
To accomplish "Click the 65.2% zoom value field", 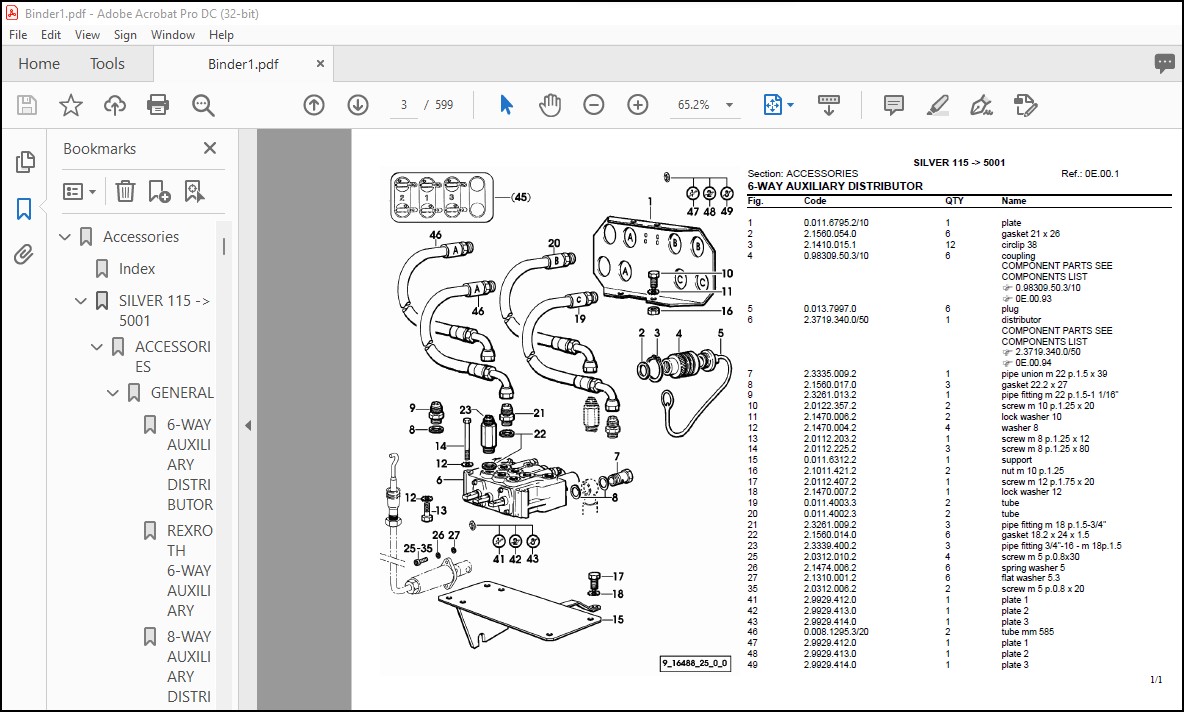I will pyautogui.click(x=693, y=105).
